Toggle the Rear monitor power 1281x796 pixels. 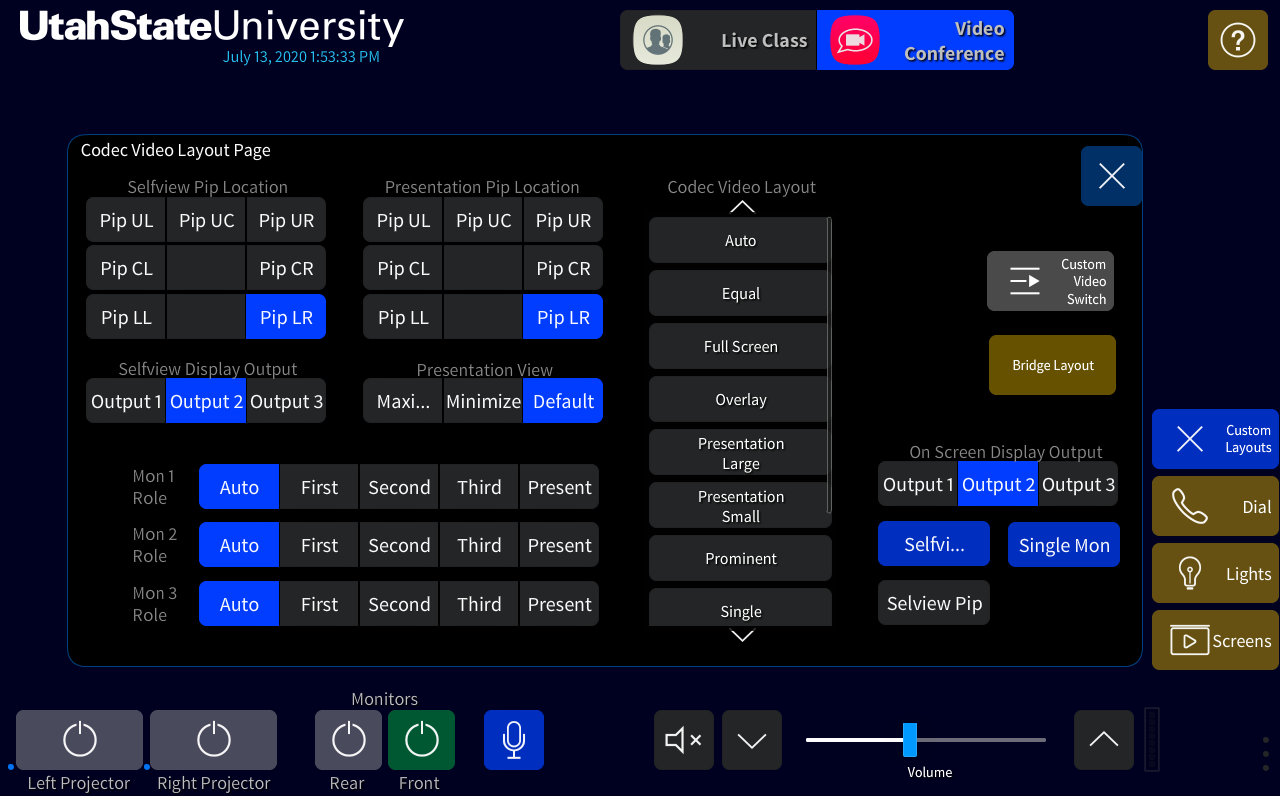coord(348,740)
